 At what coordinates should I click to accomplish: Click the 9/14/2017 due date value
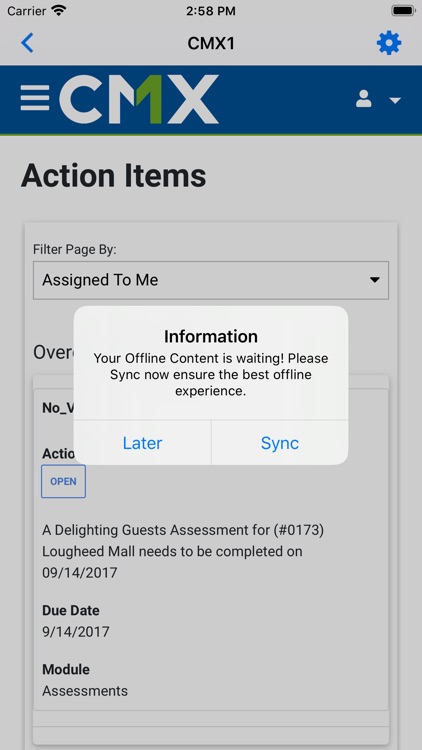(76, 632)
